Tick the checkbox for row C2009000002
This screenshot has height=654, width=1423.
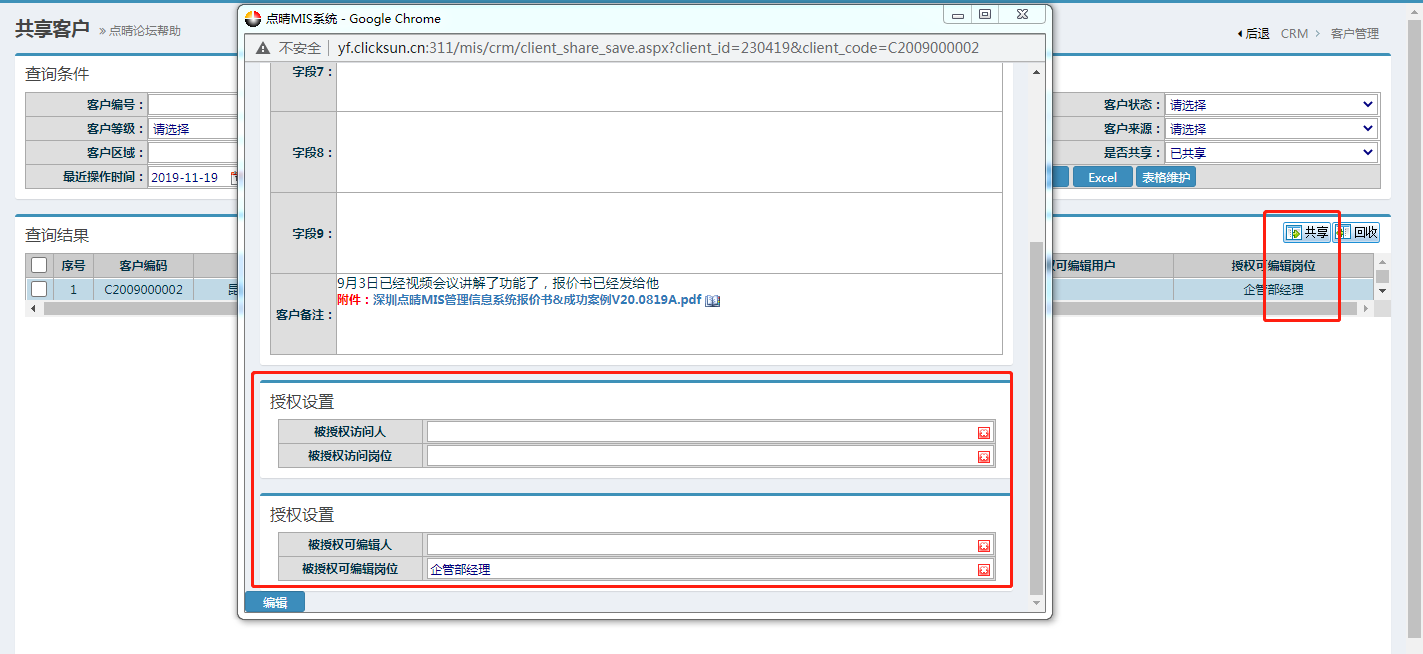point(39,289)
